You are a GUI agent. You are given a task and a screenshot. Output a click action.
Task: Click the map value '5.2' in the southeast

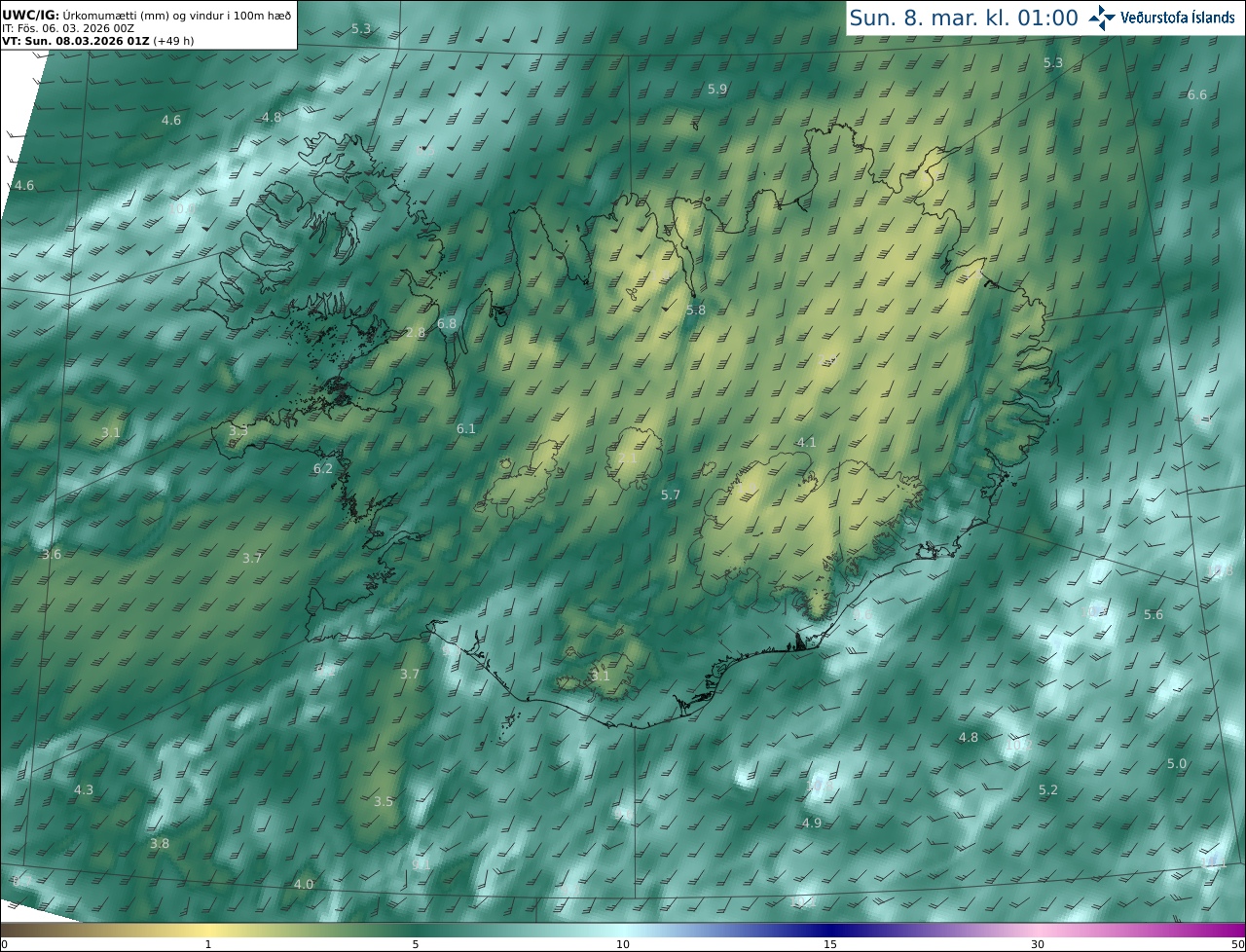(1048, 790)
